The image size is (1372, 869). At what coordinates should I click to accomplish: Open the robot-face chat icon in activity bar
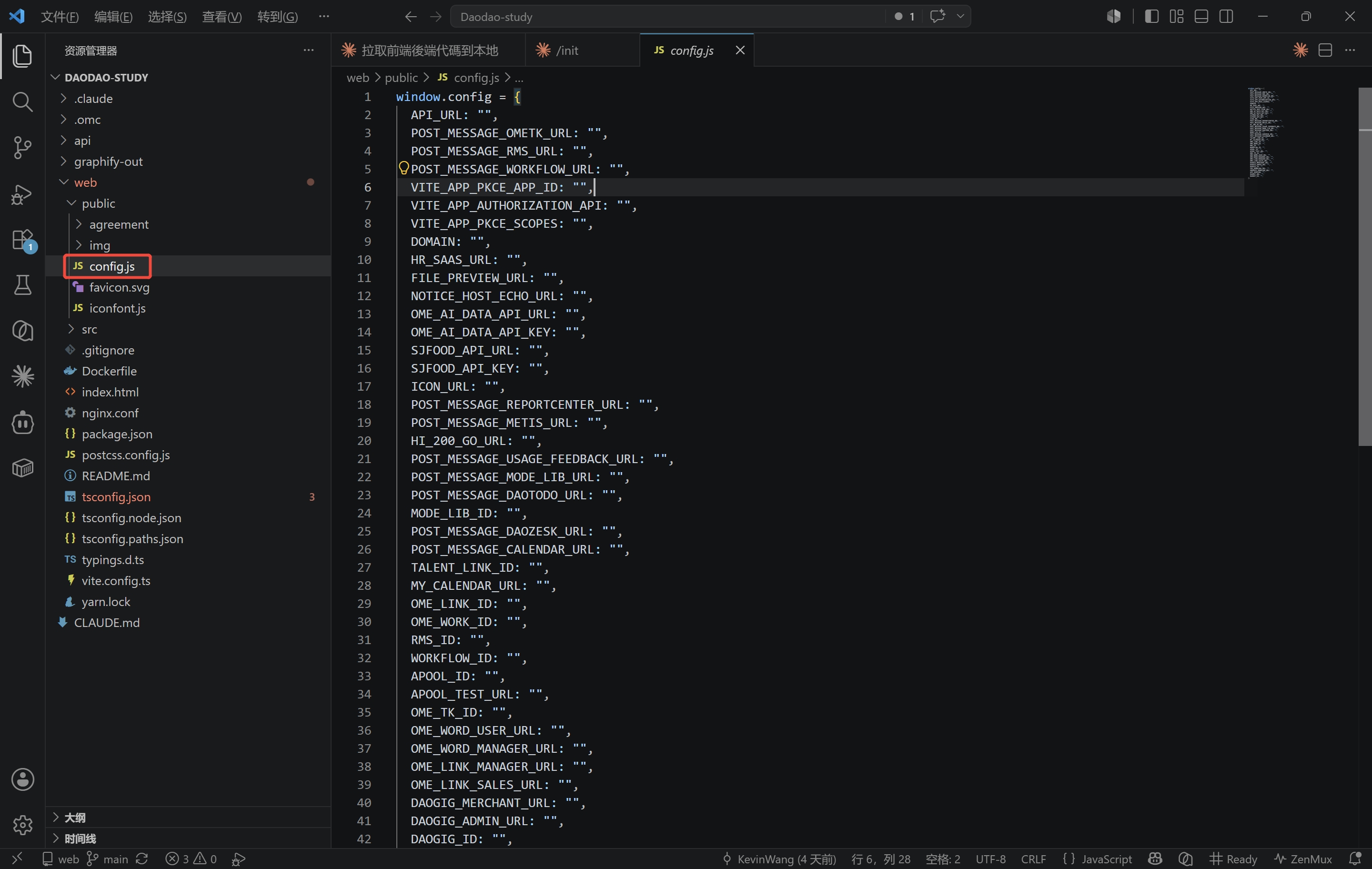coord(22,422)
